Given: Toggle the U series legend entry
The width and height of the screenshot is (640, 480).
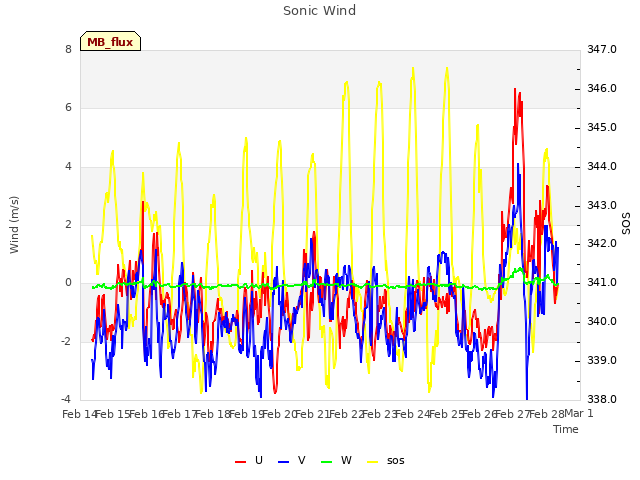Looking at the screenshot, I should [249, 460].
